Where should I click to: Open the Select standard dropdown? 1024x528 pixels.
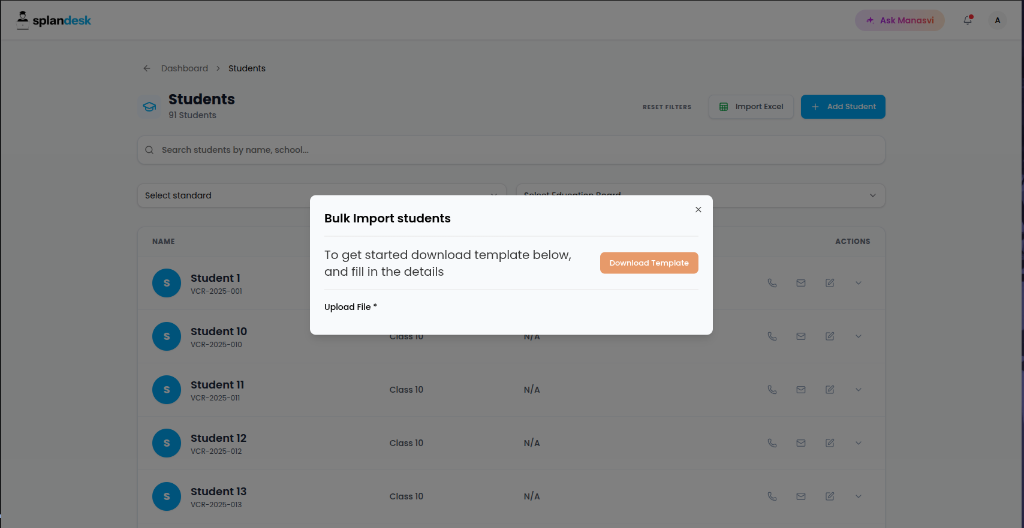click(x=321, y=195)
